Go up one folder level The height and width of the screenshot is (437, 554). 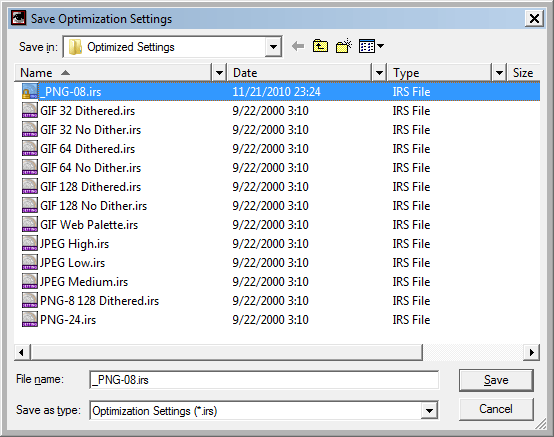point(320,46)
